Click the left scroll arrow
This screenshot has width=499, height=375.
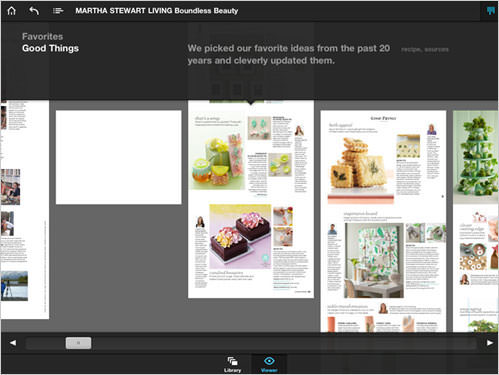coord(13,343)
